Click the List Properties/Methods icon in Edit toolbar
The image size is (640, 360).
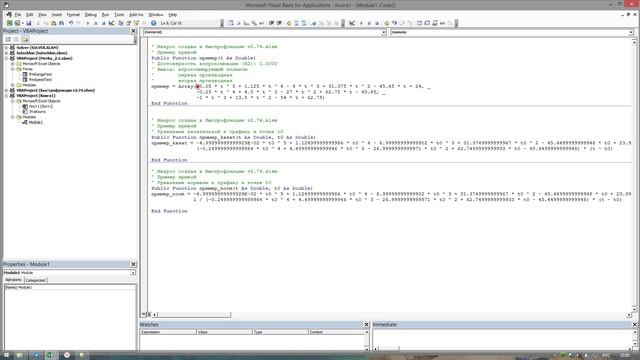(231, 23)
